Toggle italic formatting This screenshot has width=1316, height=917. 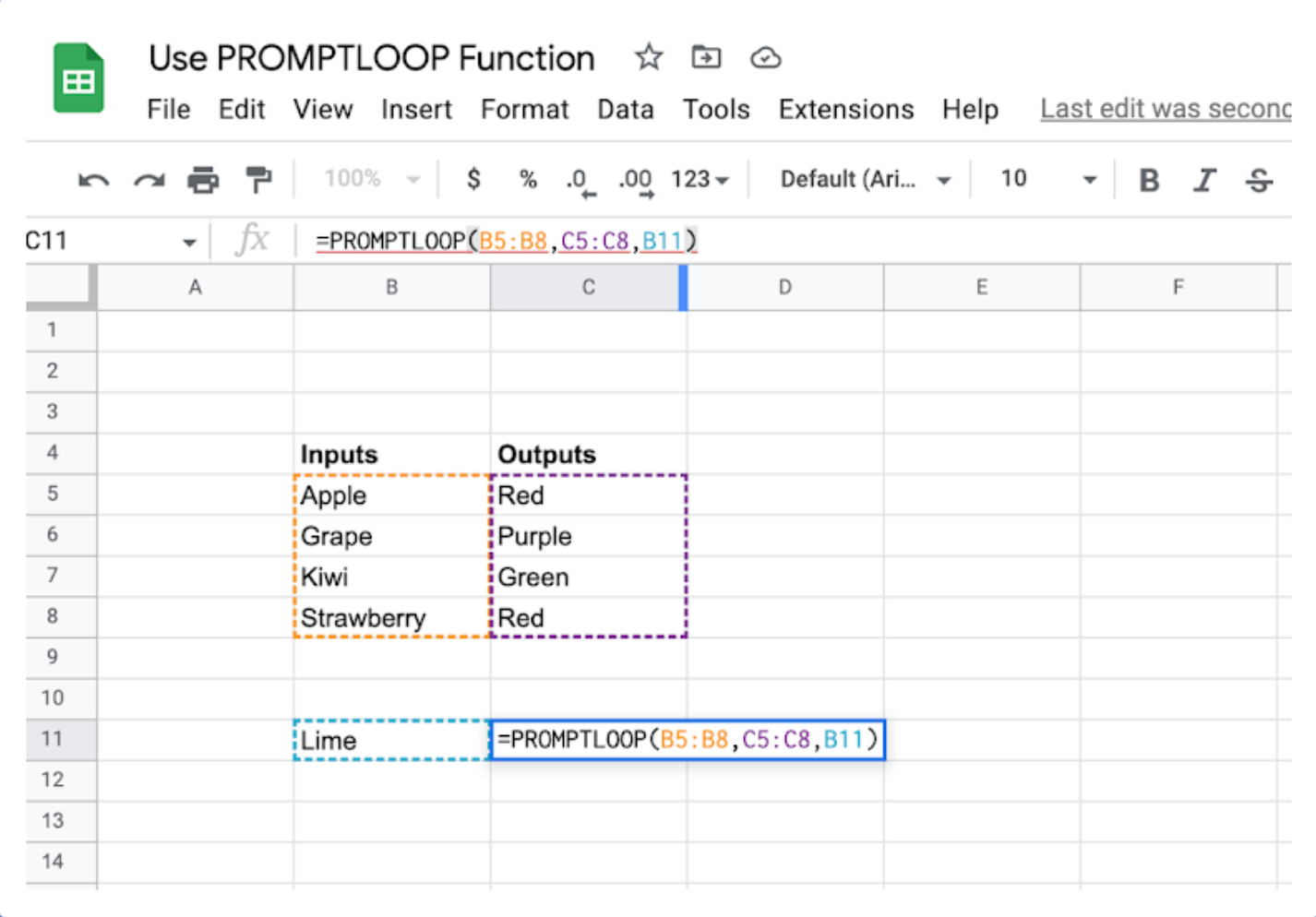coord(1204,180)
